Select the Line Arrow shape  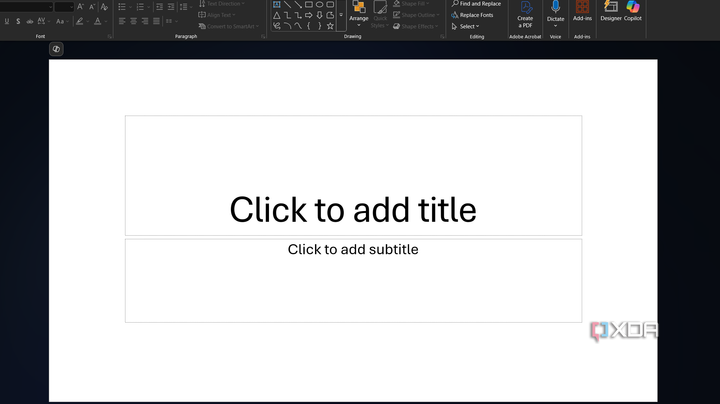[x=298, y=5]
